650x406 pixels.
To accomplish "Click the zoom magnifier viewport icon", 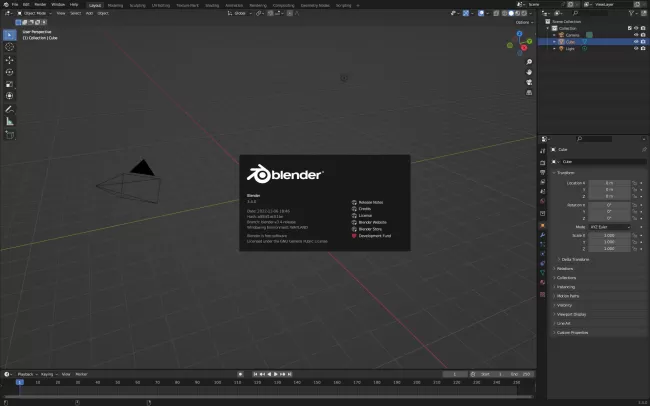I will pyautogui.click(x=528, y=62).
